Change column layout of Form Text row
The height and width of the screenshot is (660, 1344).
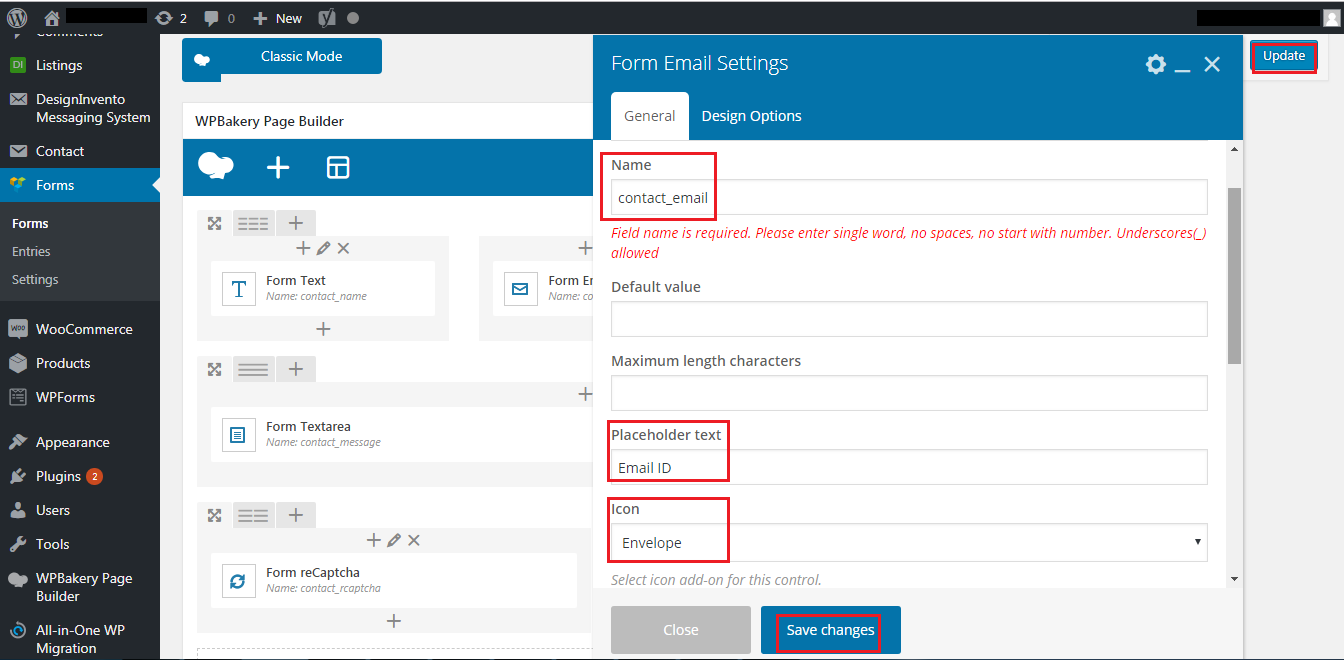(253, 223)
